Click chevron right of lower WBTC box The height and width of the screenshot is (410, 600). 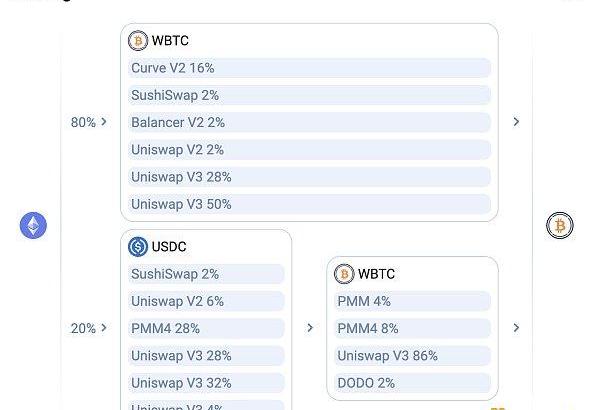coord(516,328)
